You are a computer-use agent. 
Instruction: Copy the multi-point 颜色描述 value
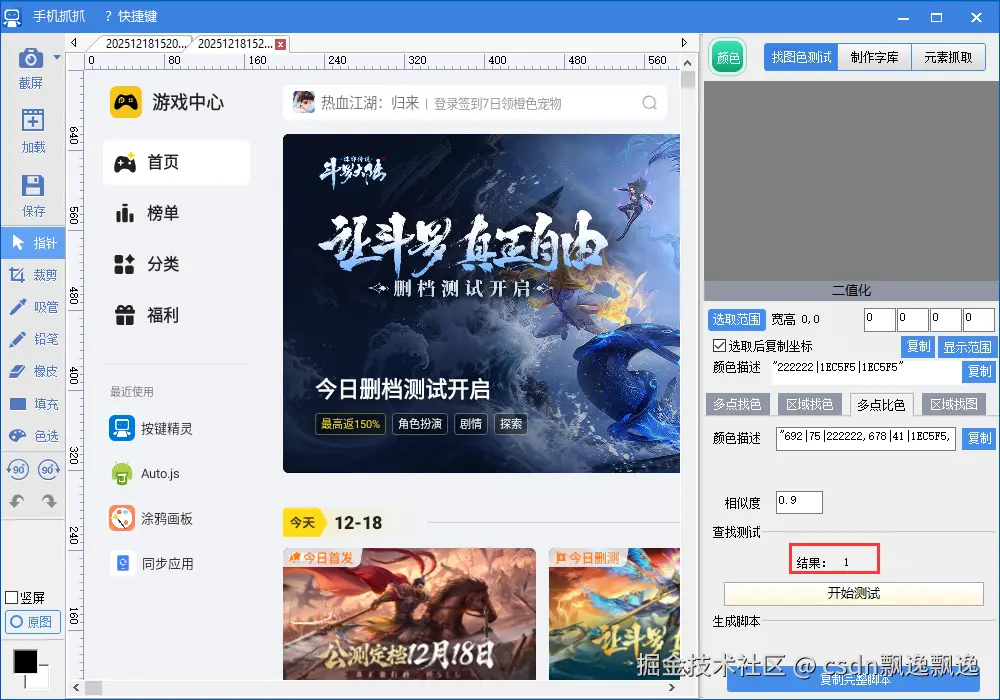pos(979,438)
